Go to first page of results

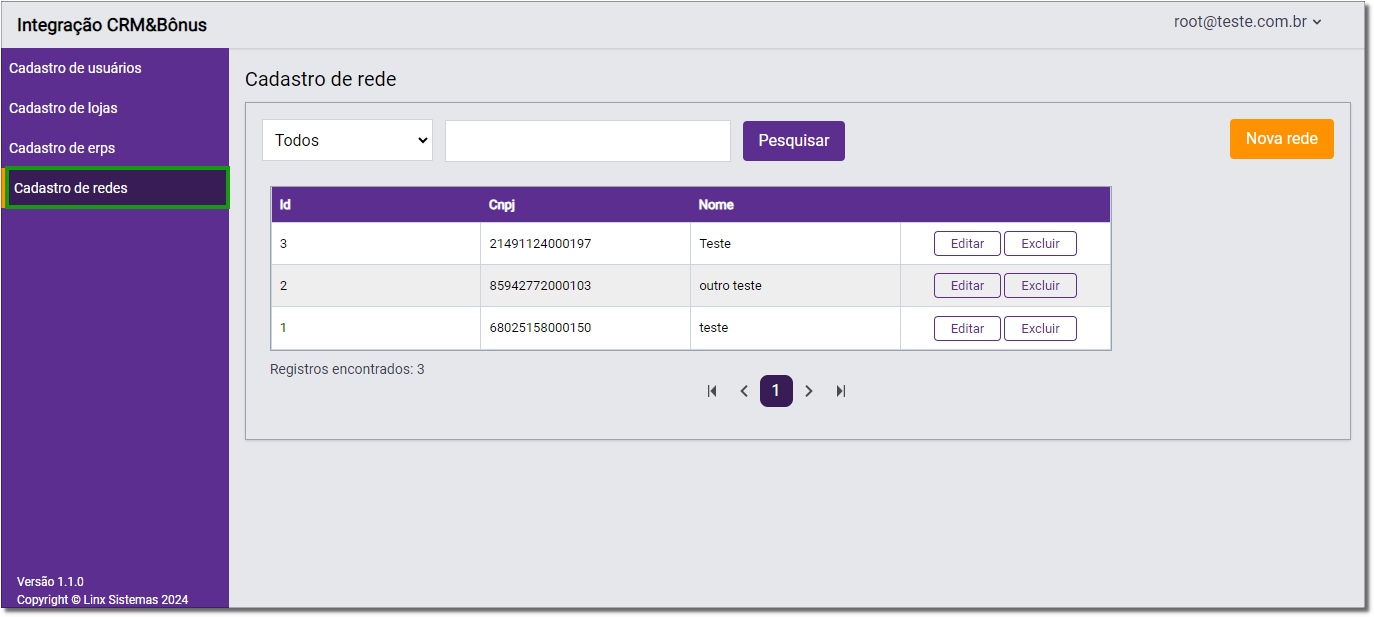pos(712,391)
